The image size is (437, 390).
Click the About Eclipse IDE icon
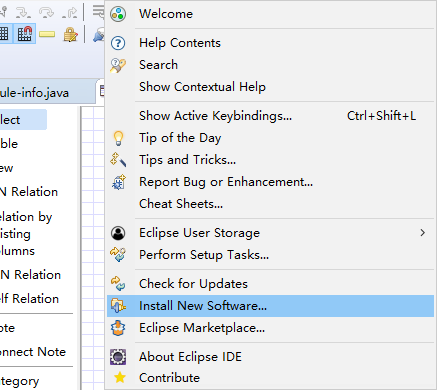[x=118, y=357]
